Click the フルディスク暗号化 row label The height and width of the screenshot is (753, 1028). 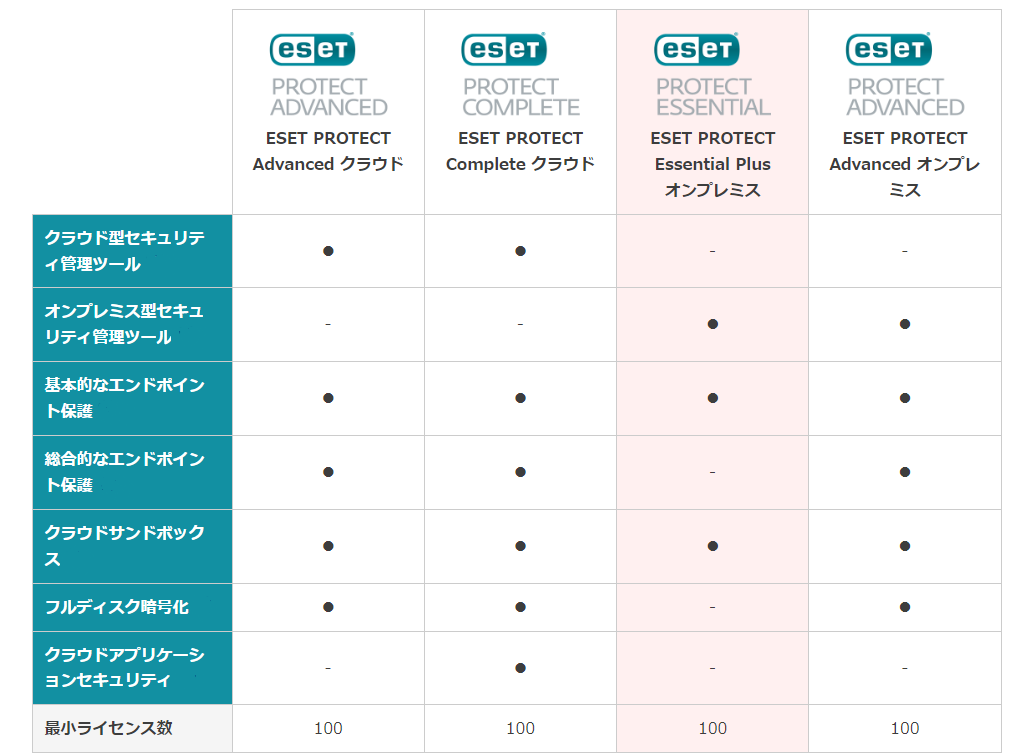(x=132, y=608)
